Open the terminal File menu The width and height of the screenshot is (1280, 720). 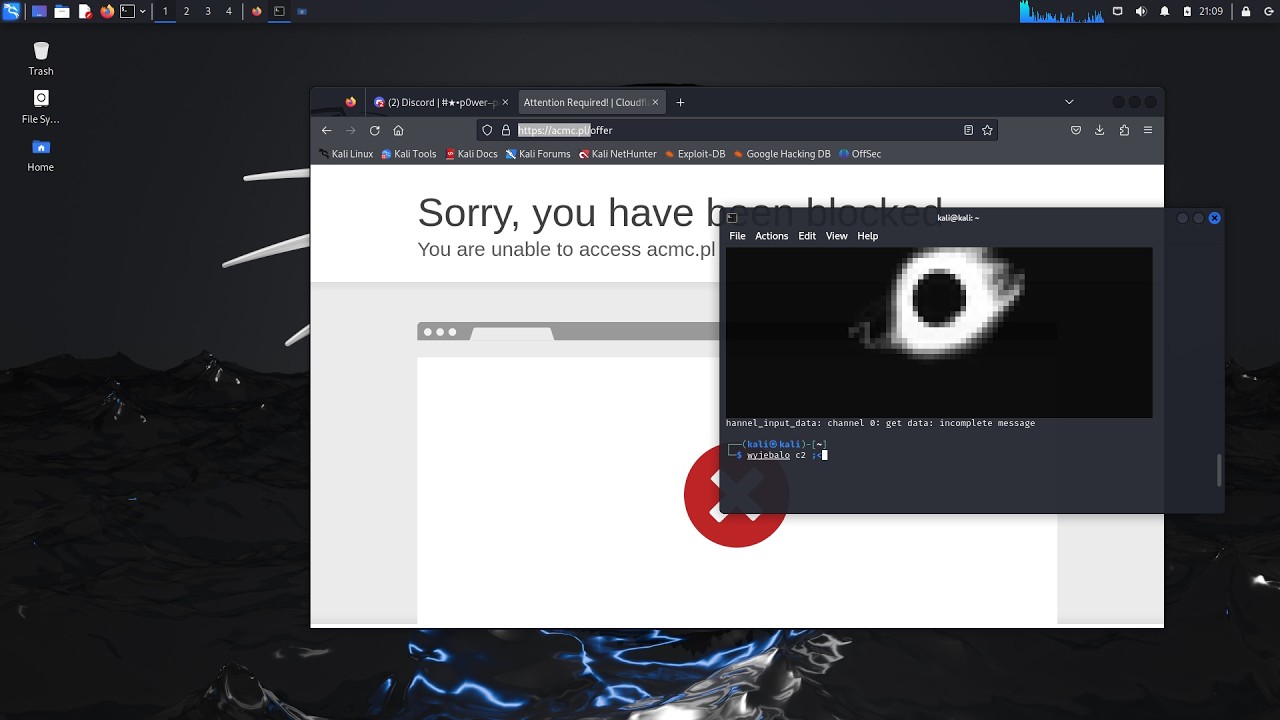[x=737, y=236]
